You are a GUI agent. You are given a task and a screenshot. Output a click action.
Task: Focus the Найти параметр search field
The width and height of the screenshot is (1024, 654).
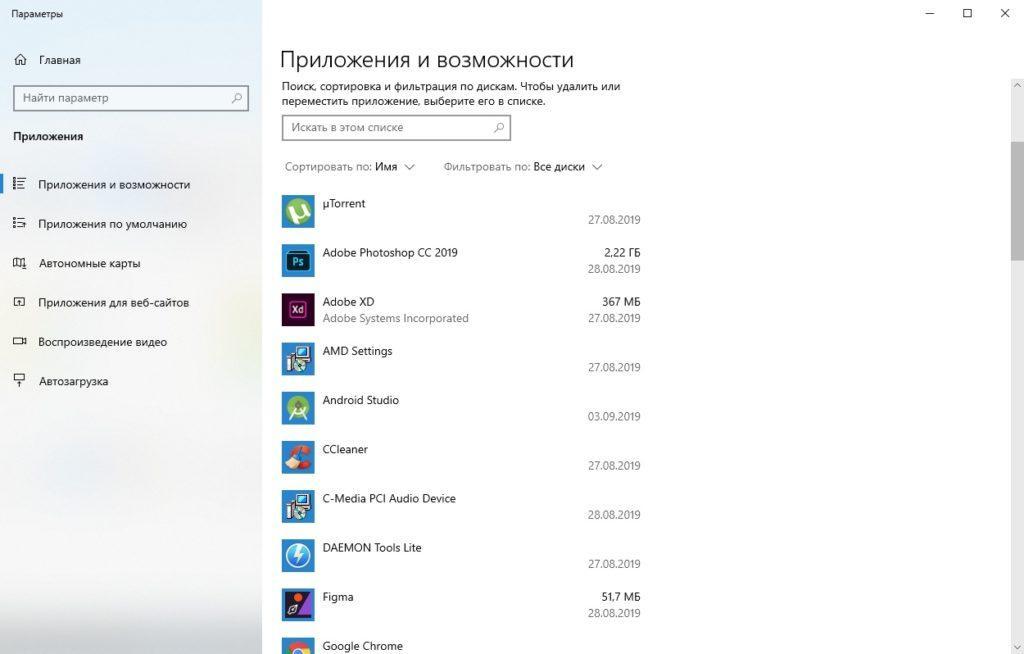[131, 98]
